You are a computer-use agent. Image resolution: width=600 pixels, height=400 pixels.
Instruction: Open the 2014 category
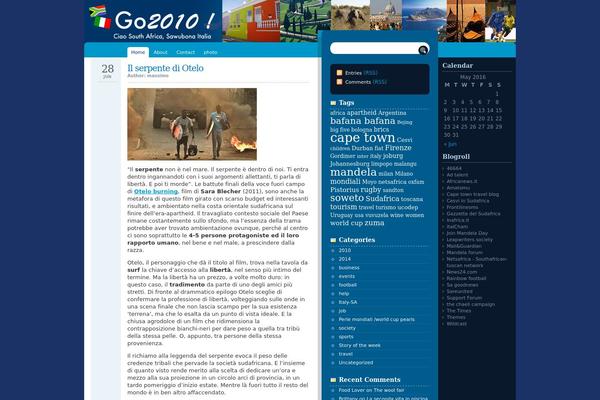click(x=344, y=259)
